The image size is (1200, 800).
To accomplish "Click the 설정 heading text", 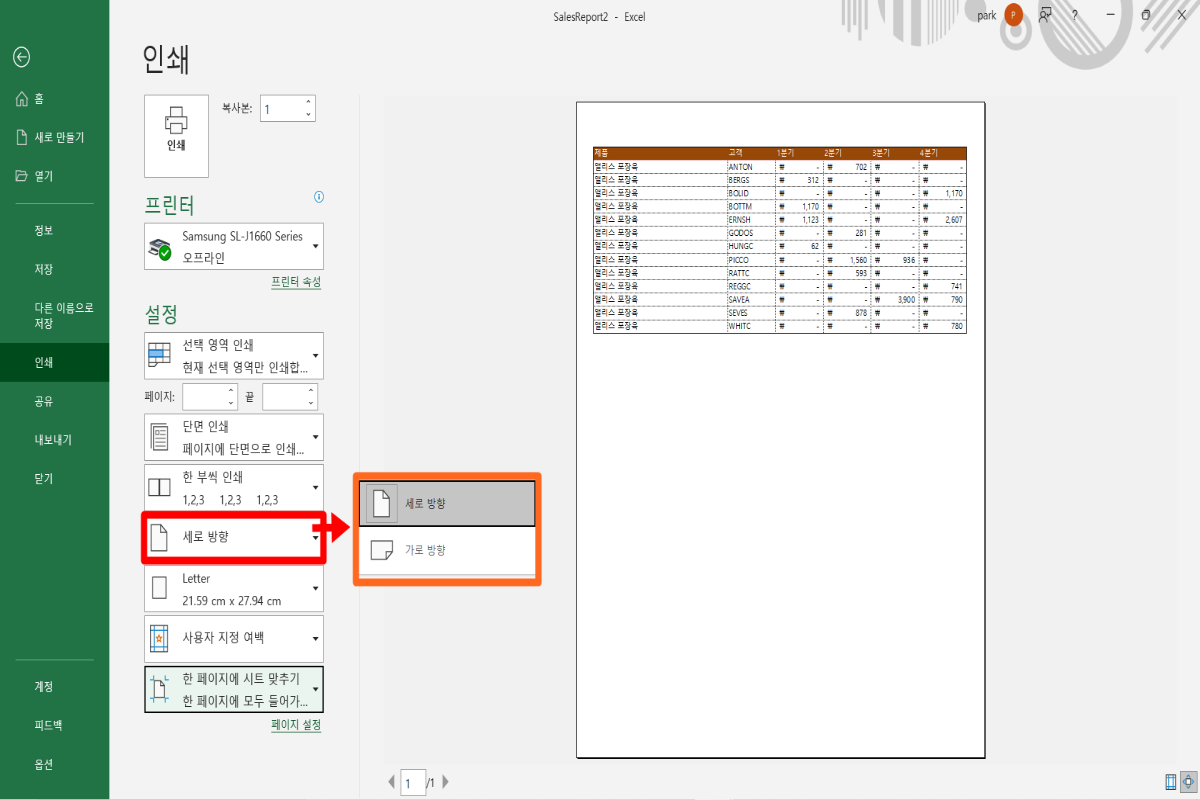I will coord(161,314).
